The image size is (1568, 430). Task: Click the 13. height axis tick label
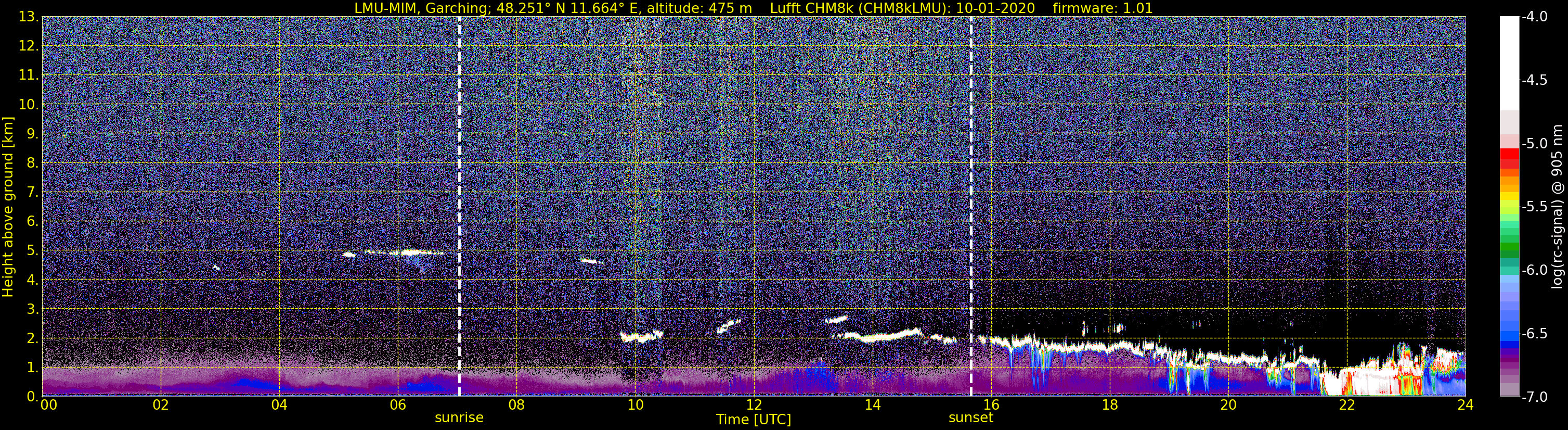pos(29,17)
